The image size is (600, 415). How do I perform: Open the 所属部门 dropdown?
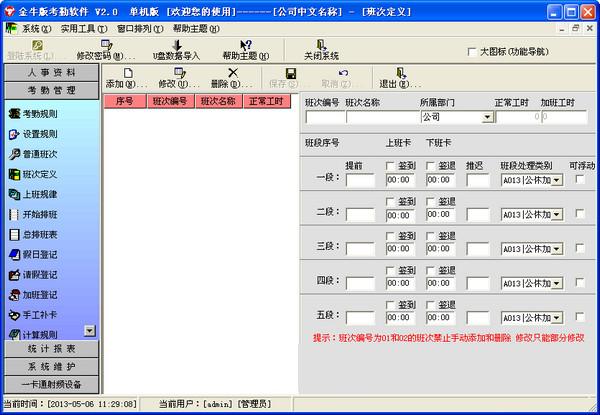coord(488,117)
